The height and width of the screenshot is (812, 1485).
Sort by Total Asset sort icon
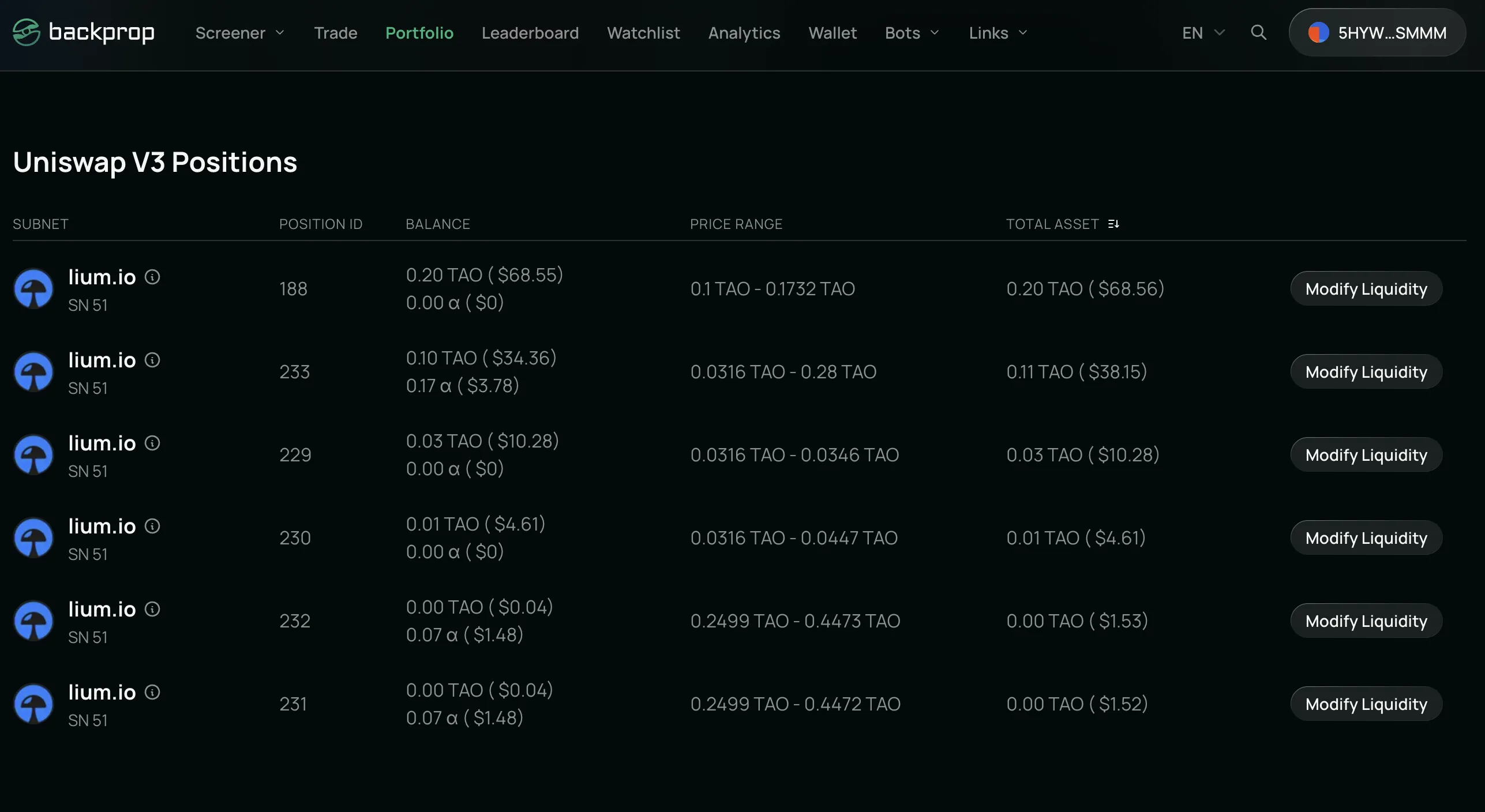click(x=1113, y=224)
